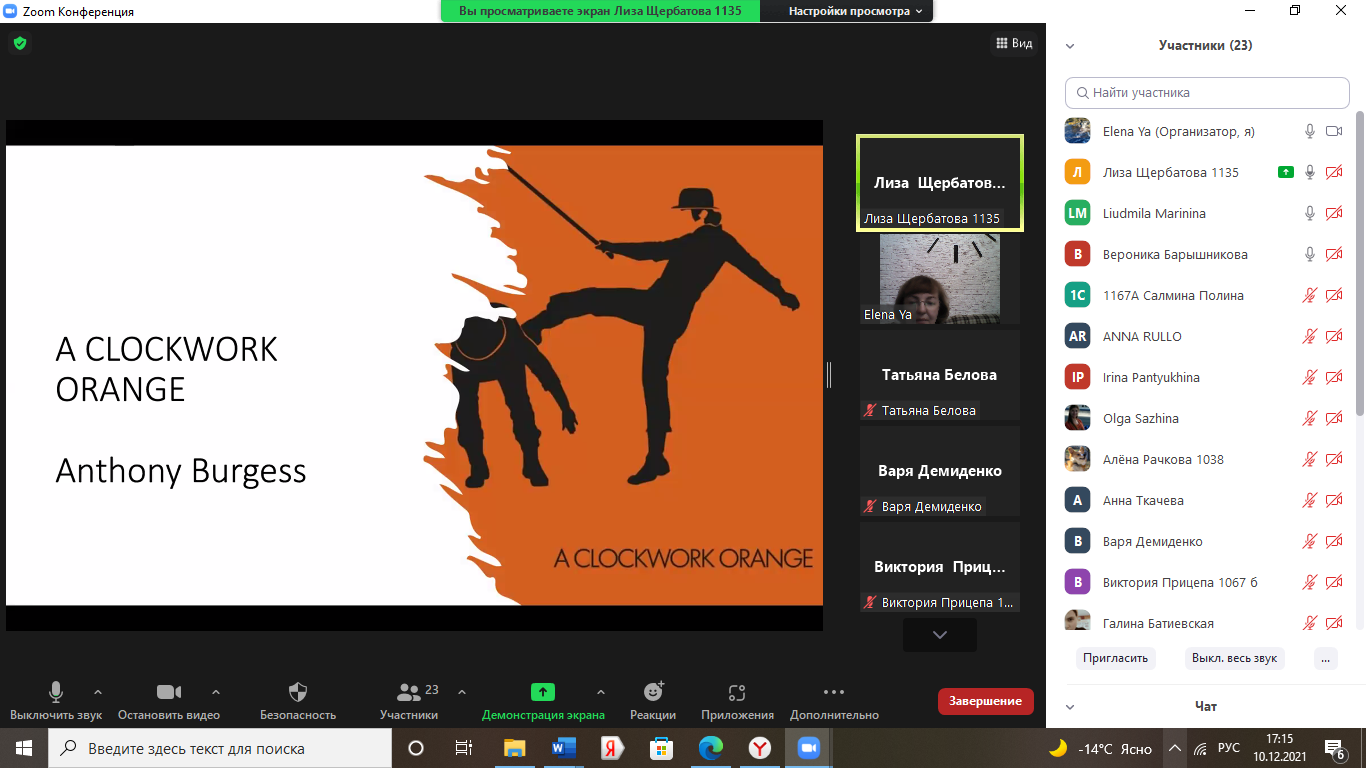The height and width of the screenshot is (768, 1366).
Task: Open Microsoft Edge from the taskbar
Action: click(x=711, y=748)
